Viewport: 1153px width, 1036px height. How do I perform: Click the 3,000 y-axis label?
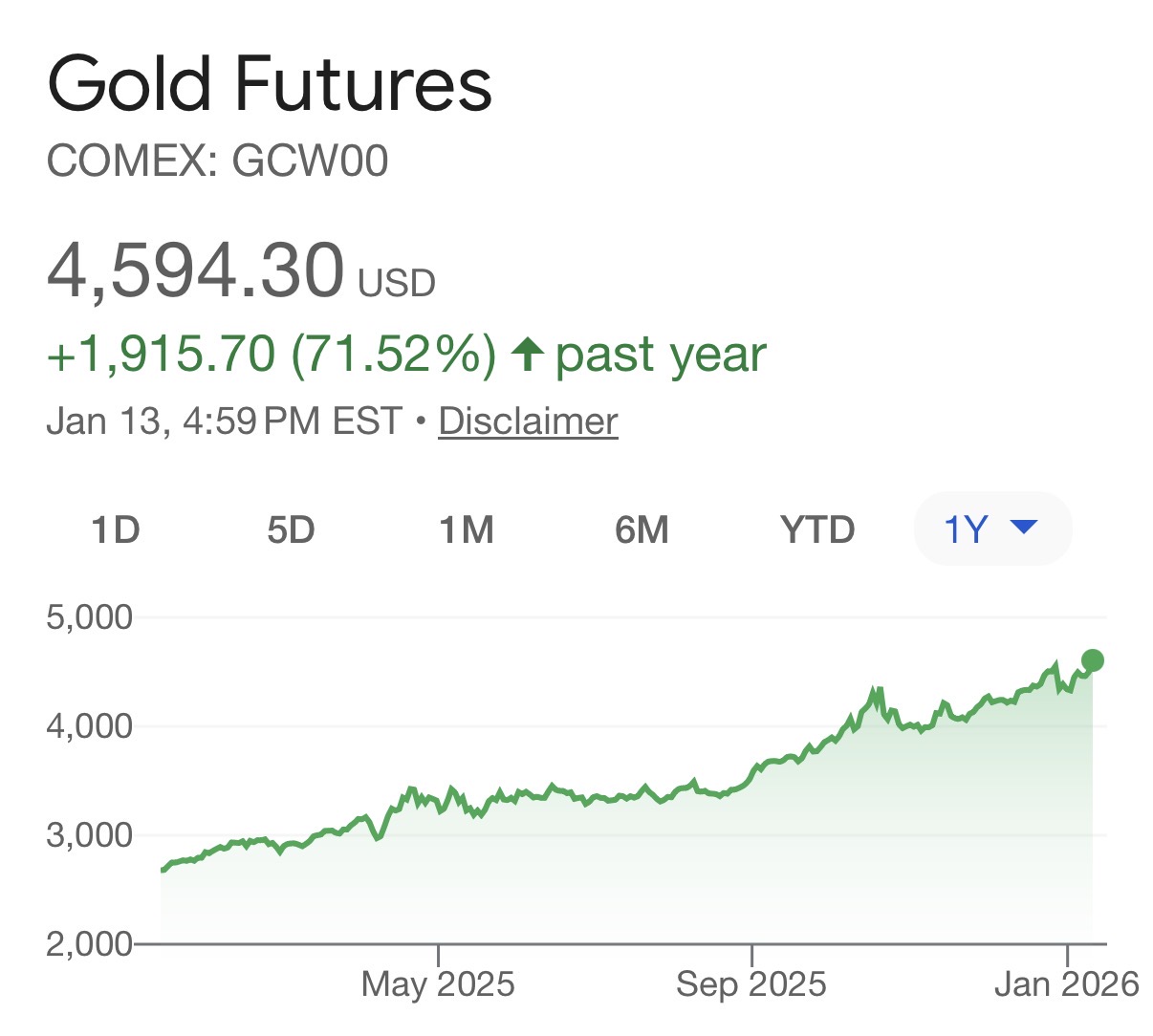click(90, 835)
